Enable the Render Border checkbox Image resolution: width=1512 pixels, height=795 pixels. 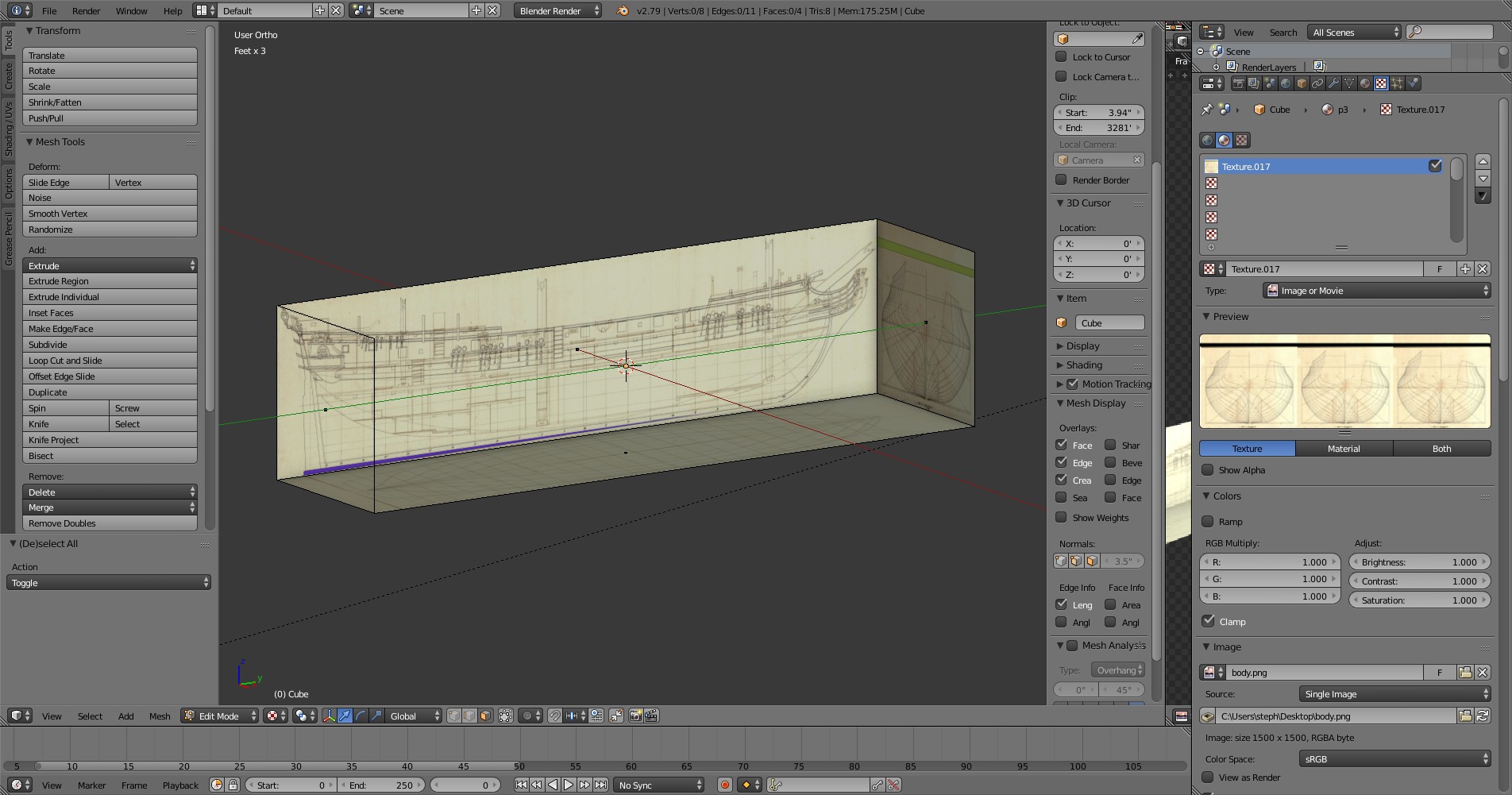pyautogui.click(x=1061, y=180)
